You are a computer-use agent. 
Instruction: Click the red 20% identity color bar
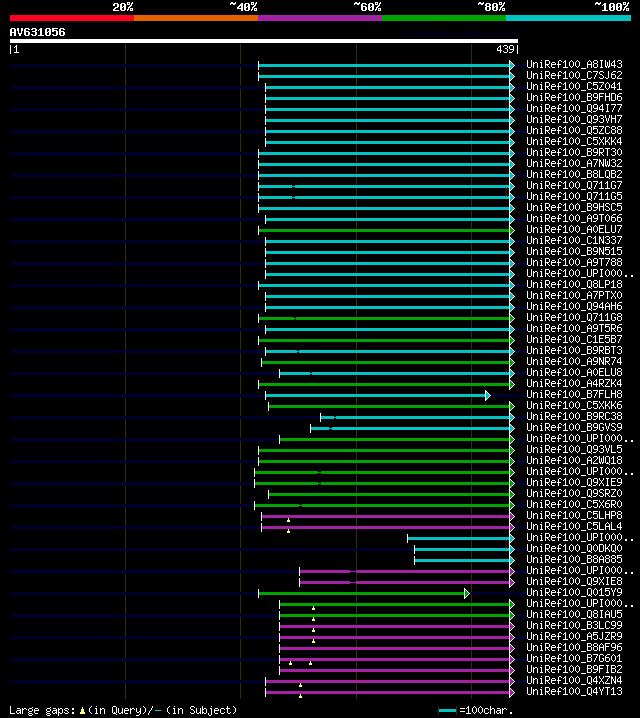[72, 18]
